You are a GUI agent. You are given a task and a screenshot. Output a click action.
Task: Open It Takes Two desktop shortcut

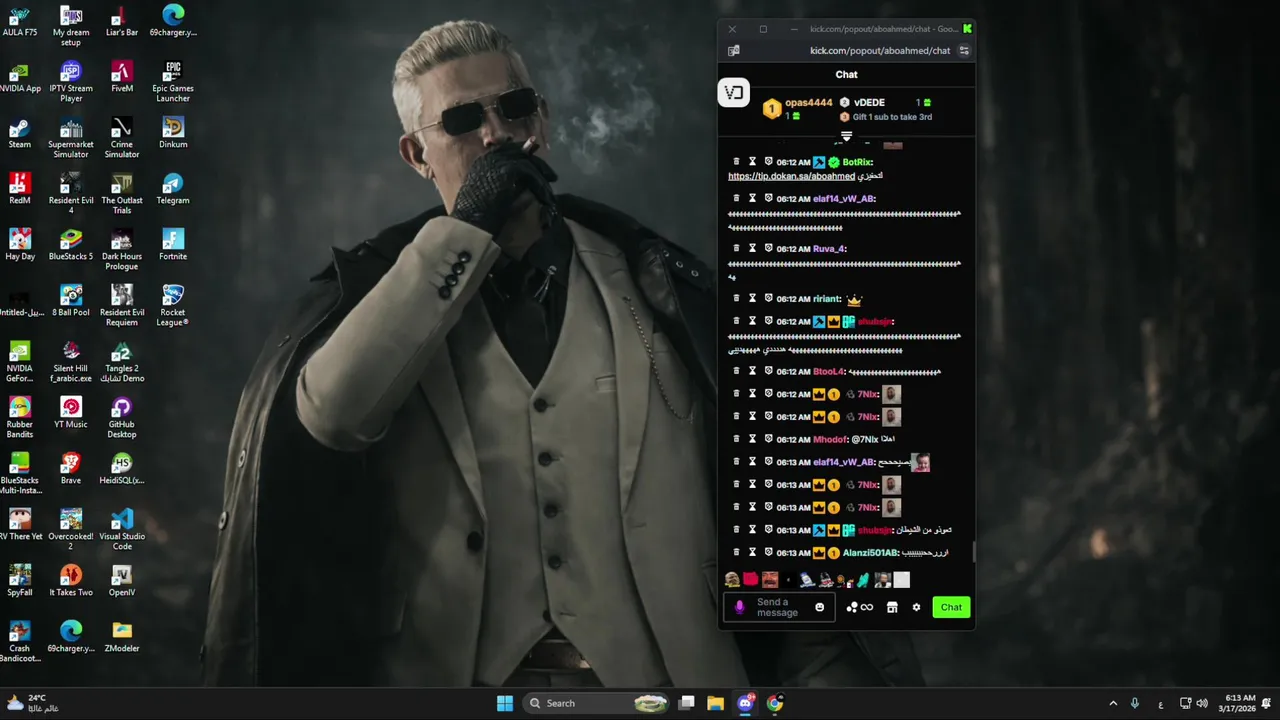(71, 581)
